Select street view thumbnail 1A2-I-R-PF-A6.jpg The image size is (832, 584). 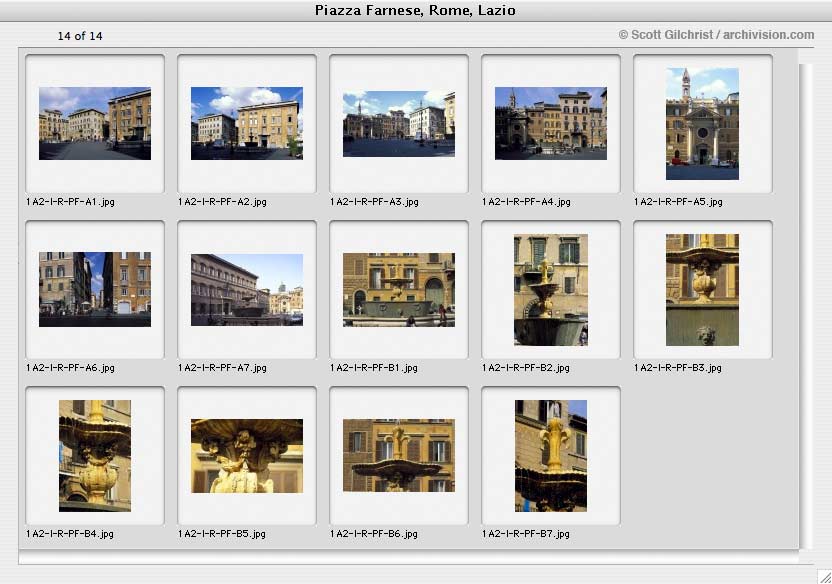point(95,289)
